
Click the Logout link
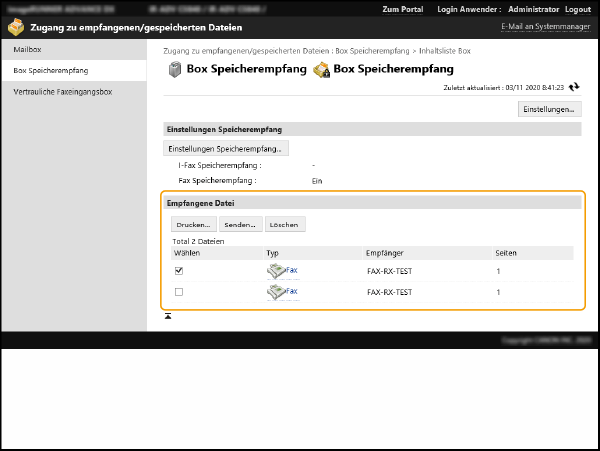coord(577,9)
